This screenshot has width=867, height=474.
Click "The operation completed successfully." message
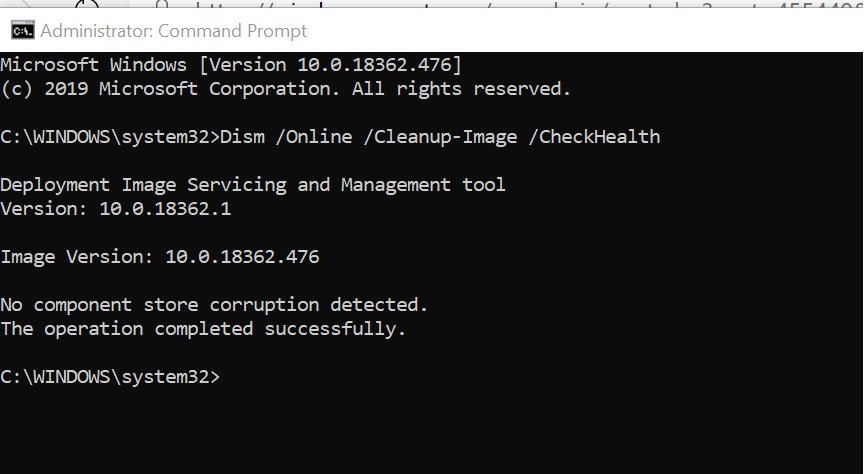tap(203, 328)
